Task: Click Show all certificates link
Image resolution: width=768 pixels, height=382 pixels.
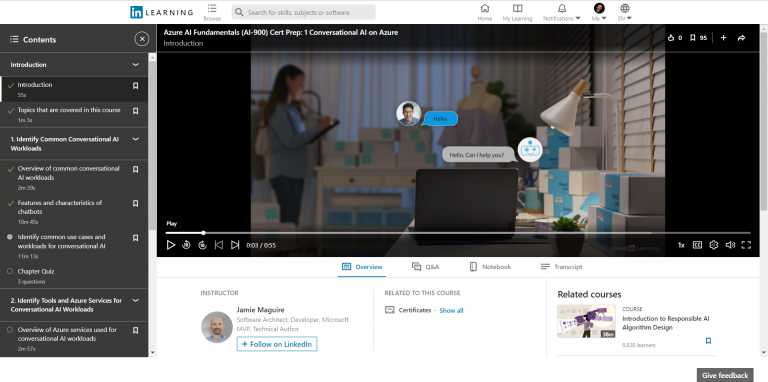Action: tap(451, 310)
